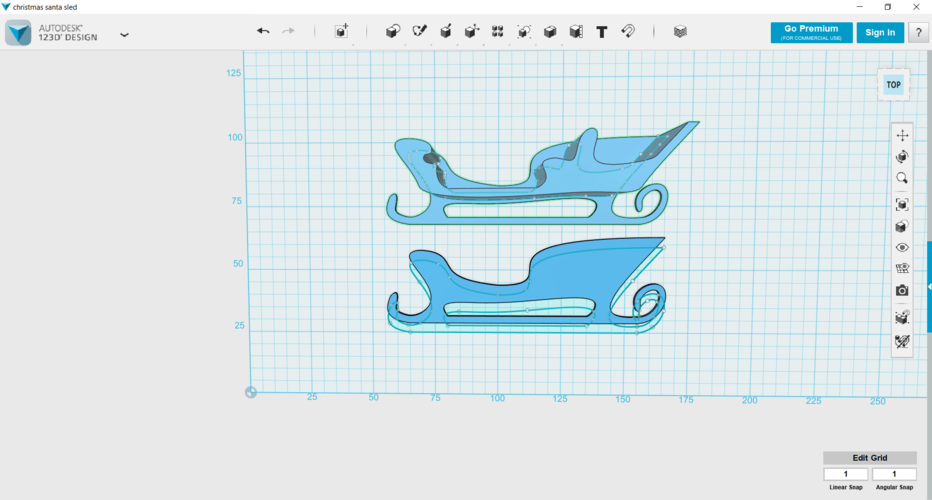This screenshot has height=500, width=932.
Task: Open the 123D Design application menu dropdown
Action: coord(124,35)
